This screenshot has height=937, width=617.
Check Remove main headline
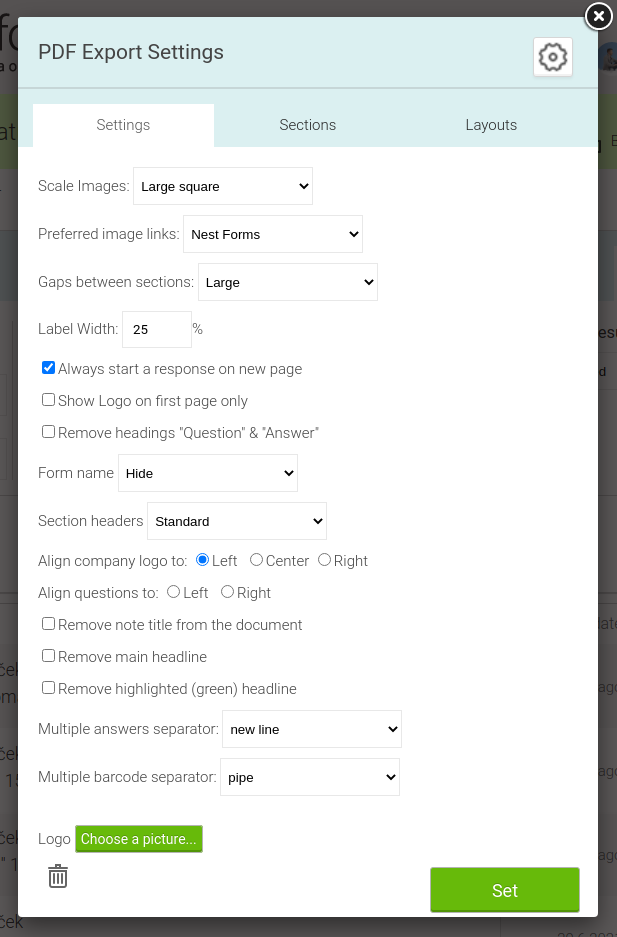tap(48, 656)
